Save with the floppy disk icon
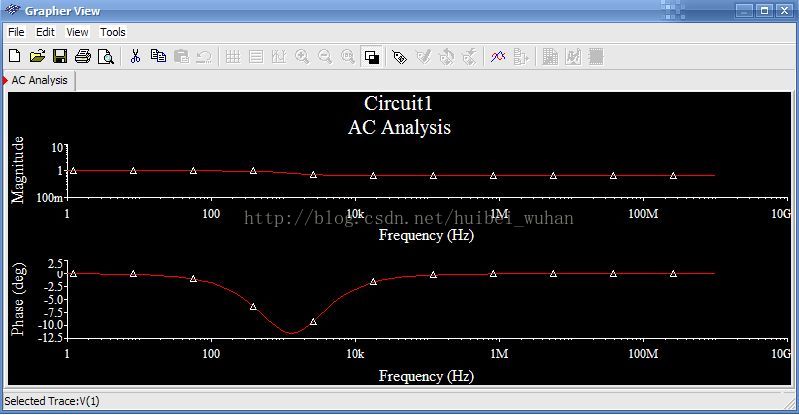This screenshot has width=799, height=415. (x=60, y=56)
